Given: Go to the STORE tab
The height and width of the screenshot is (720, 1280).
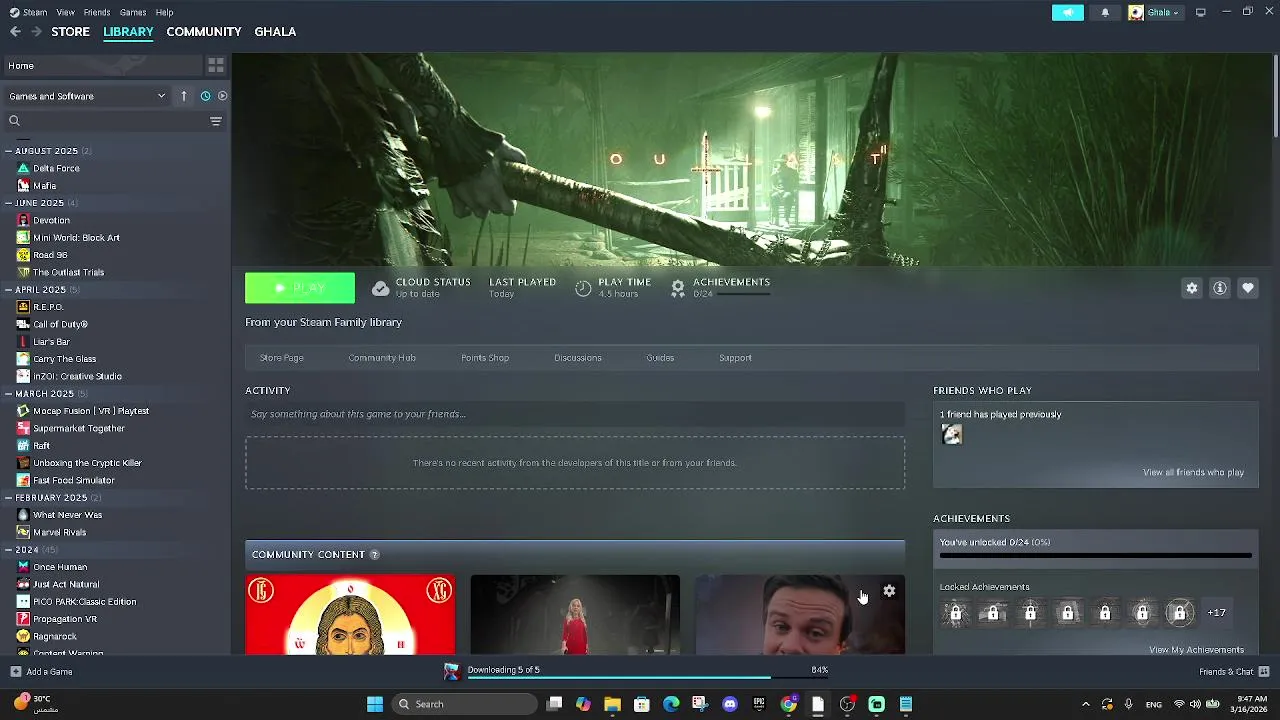Looking at the screenshot, I should click(x=70, y=32).
